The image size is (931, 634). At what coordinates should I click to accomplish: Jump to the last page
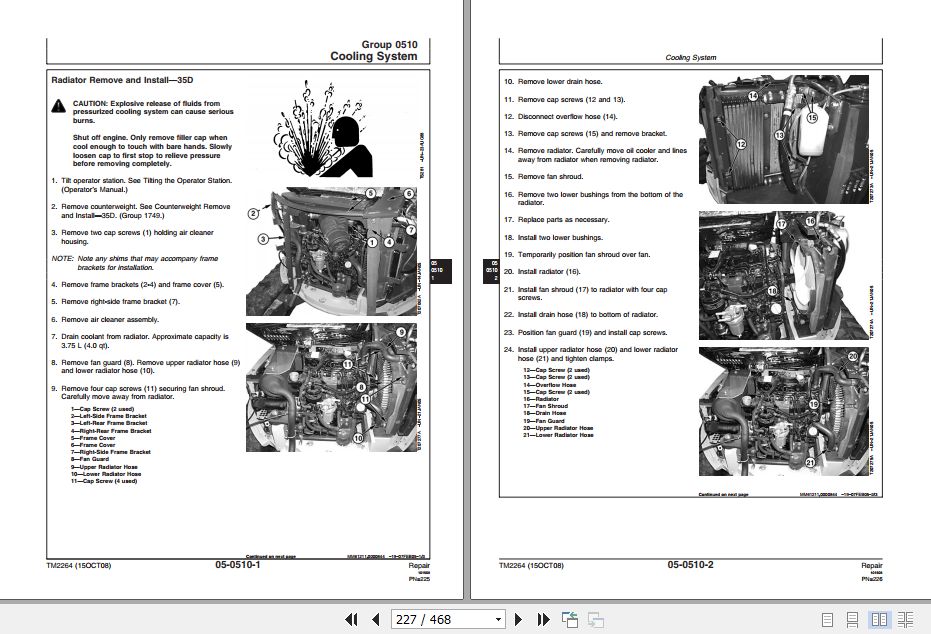(x=543, y=620)
